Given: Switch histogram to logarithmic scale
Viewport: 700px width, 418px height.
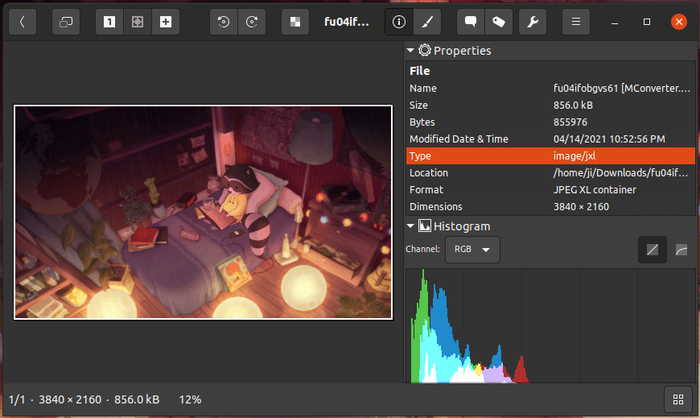Looking at the screenshot, I should pyautogui.click(x=681, y=250).
